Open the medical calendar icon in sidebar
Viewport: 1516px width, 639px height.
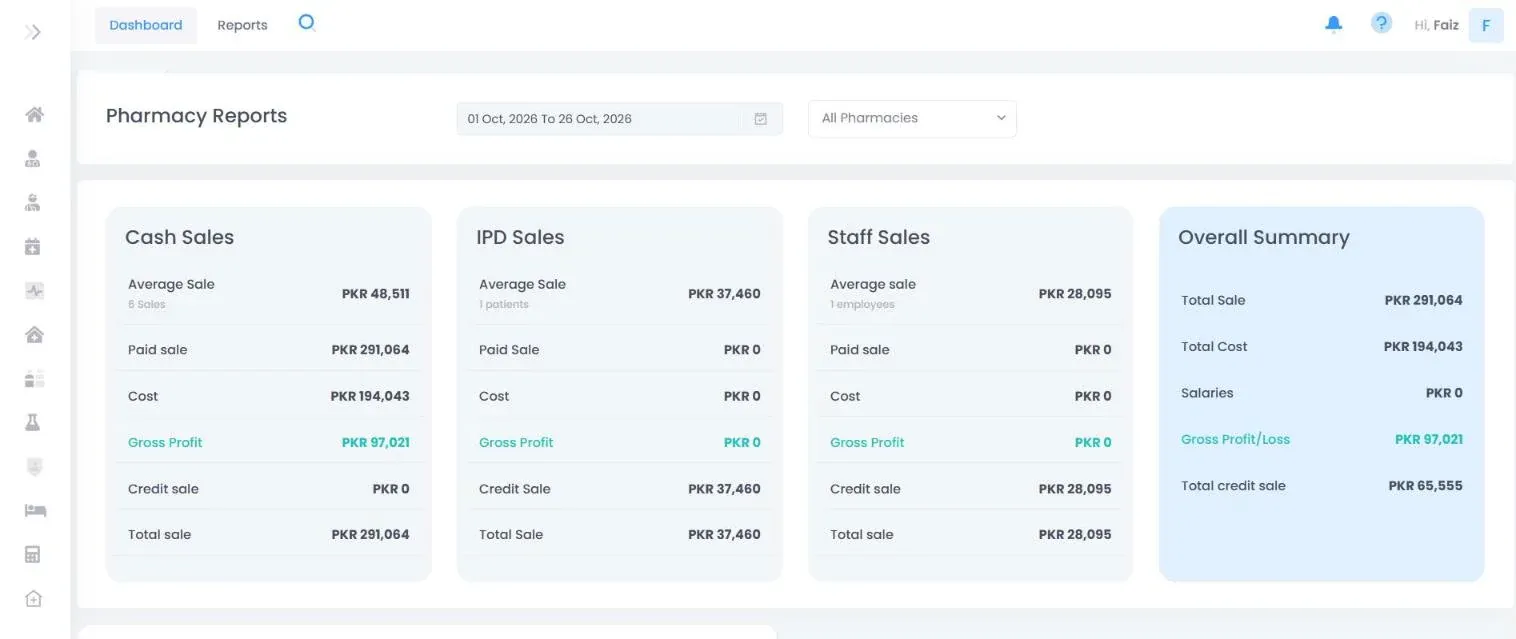tap(33, 246)
